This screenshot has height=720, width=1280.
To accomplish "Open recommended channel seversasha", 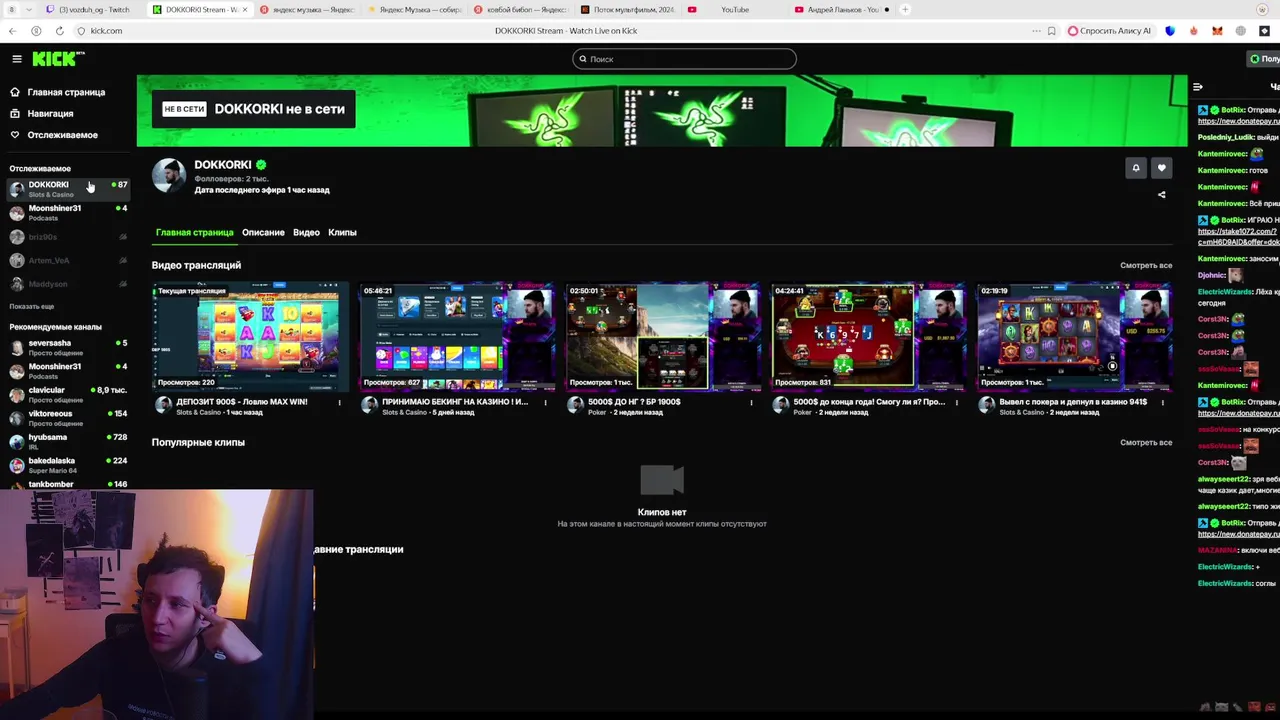I will (x=68, y=347).
